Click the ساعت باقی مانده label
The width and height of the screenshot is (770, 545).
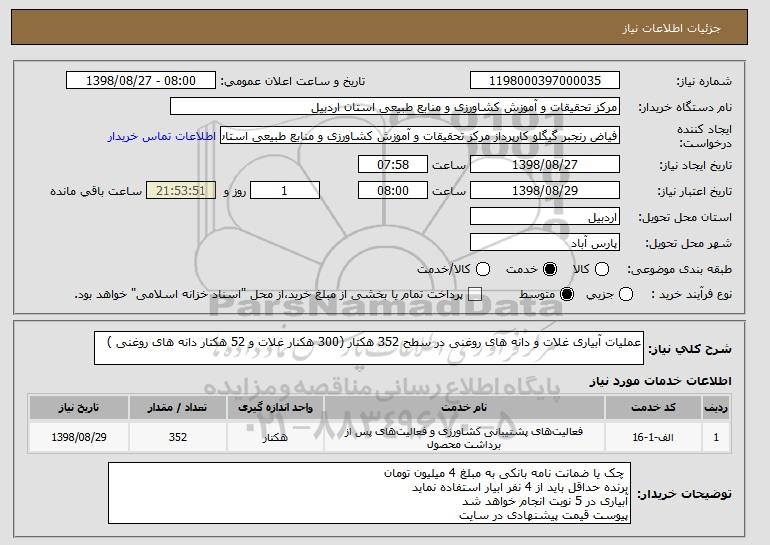[x=96, y=191]
